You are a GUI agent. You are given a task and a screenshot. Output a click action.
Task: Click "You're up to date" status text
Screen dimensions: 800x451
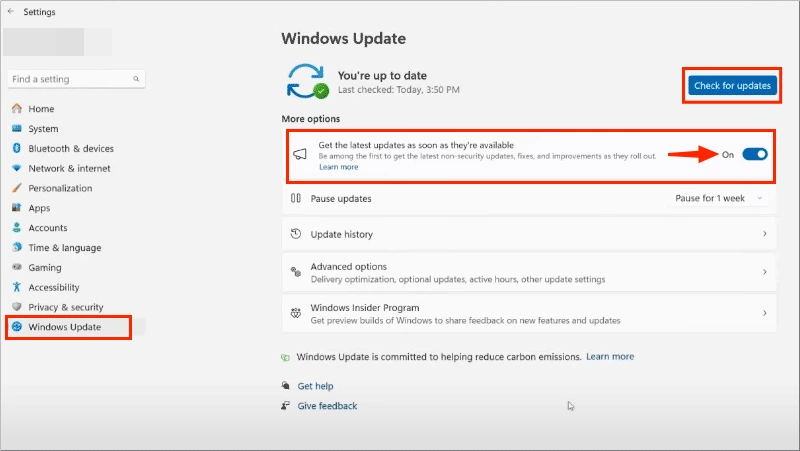point(382,76)
